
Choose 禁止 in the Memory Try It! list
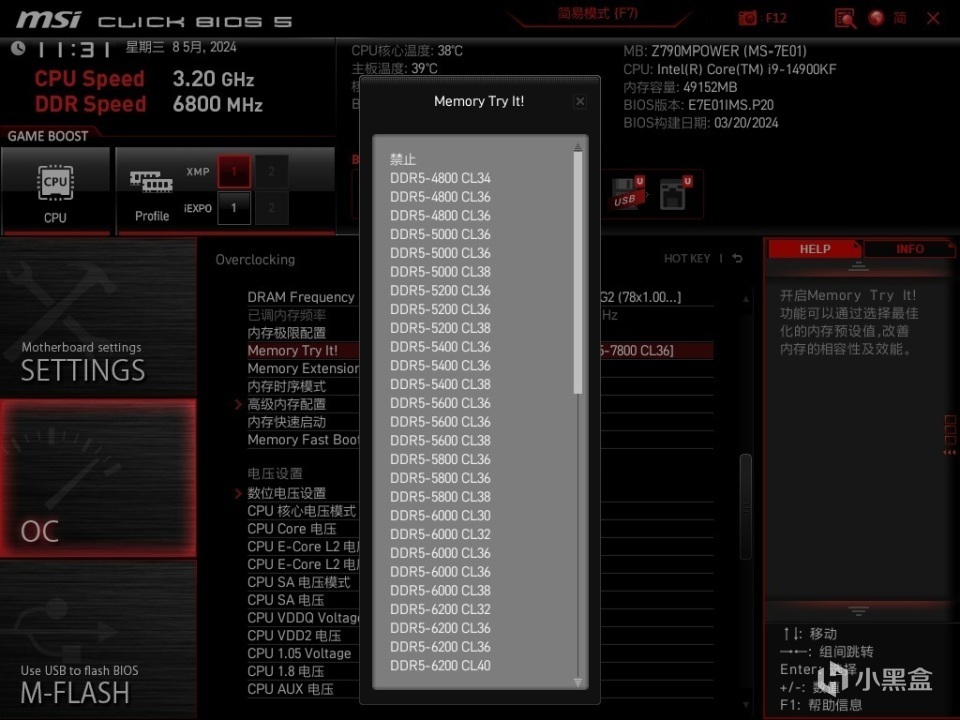click(x=403, y=159)
